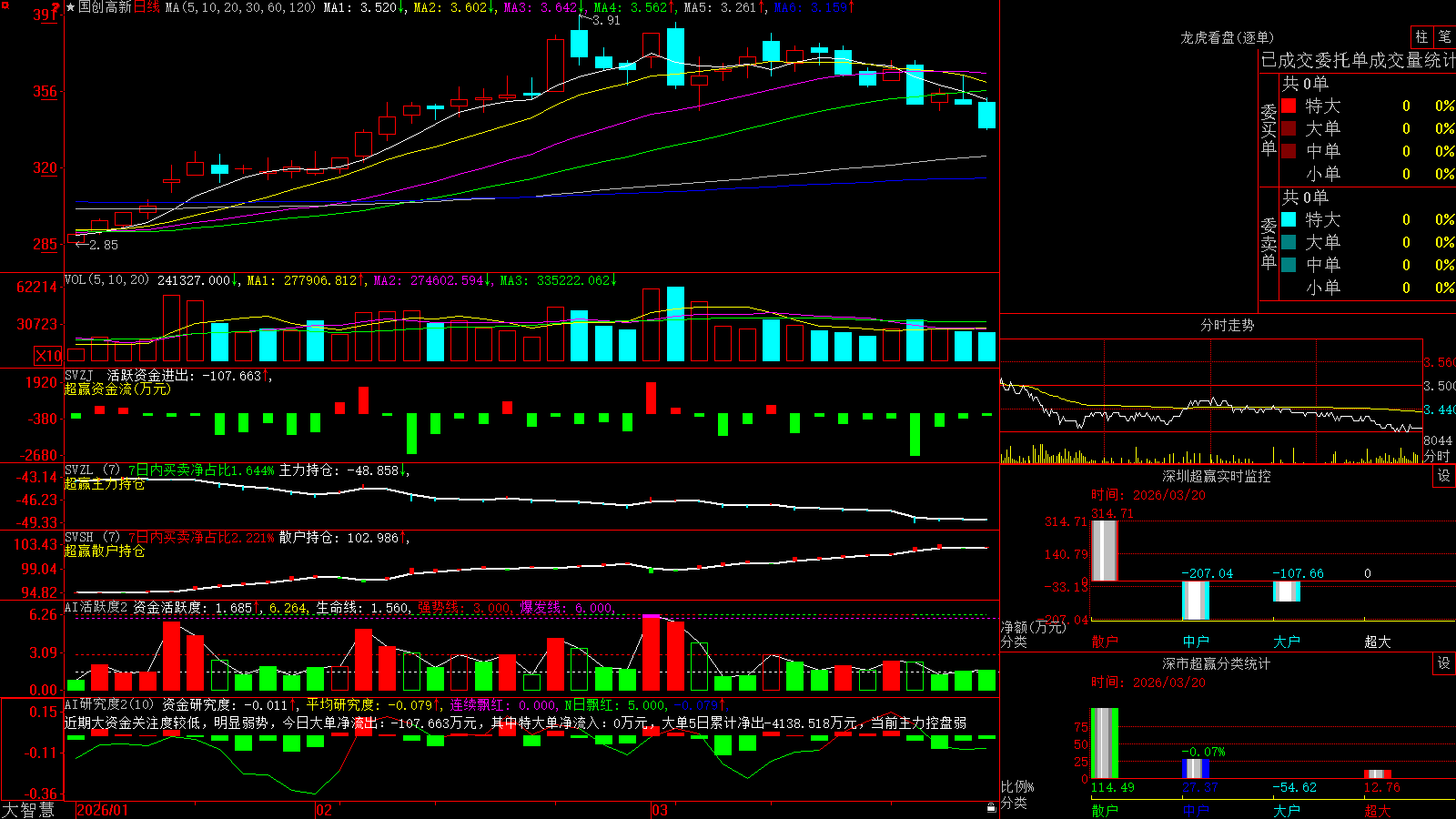Click the 散户 green bar labeled 114.49
The width and height of the screenshot is (1456, 819).
coord(1105,743)
